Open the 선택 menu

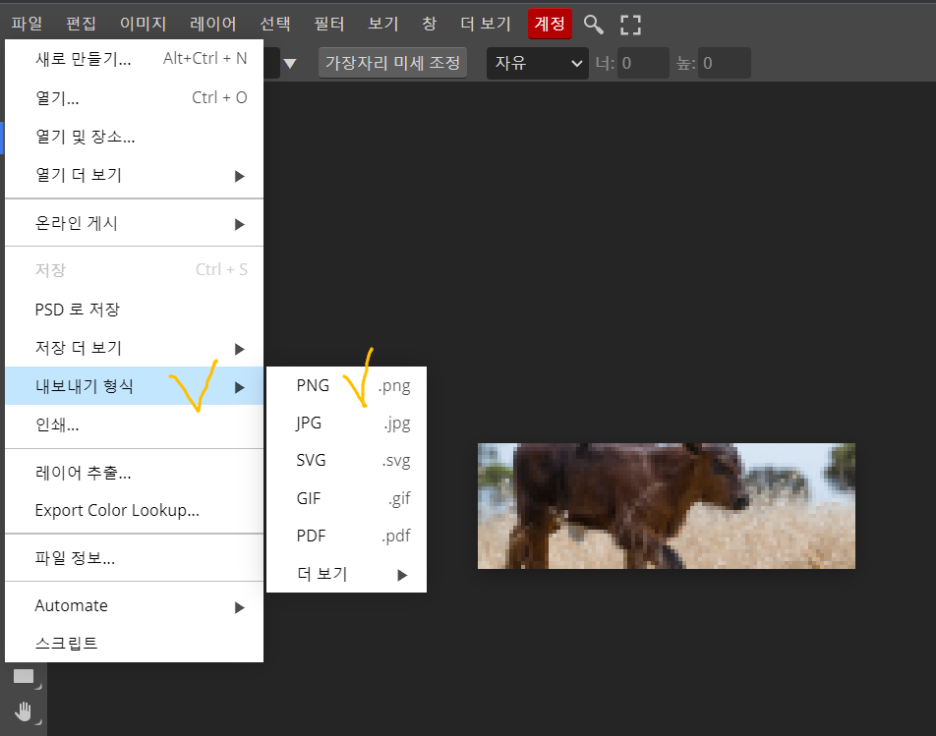(x=275, y=24)
